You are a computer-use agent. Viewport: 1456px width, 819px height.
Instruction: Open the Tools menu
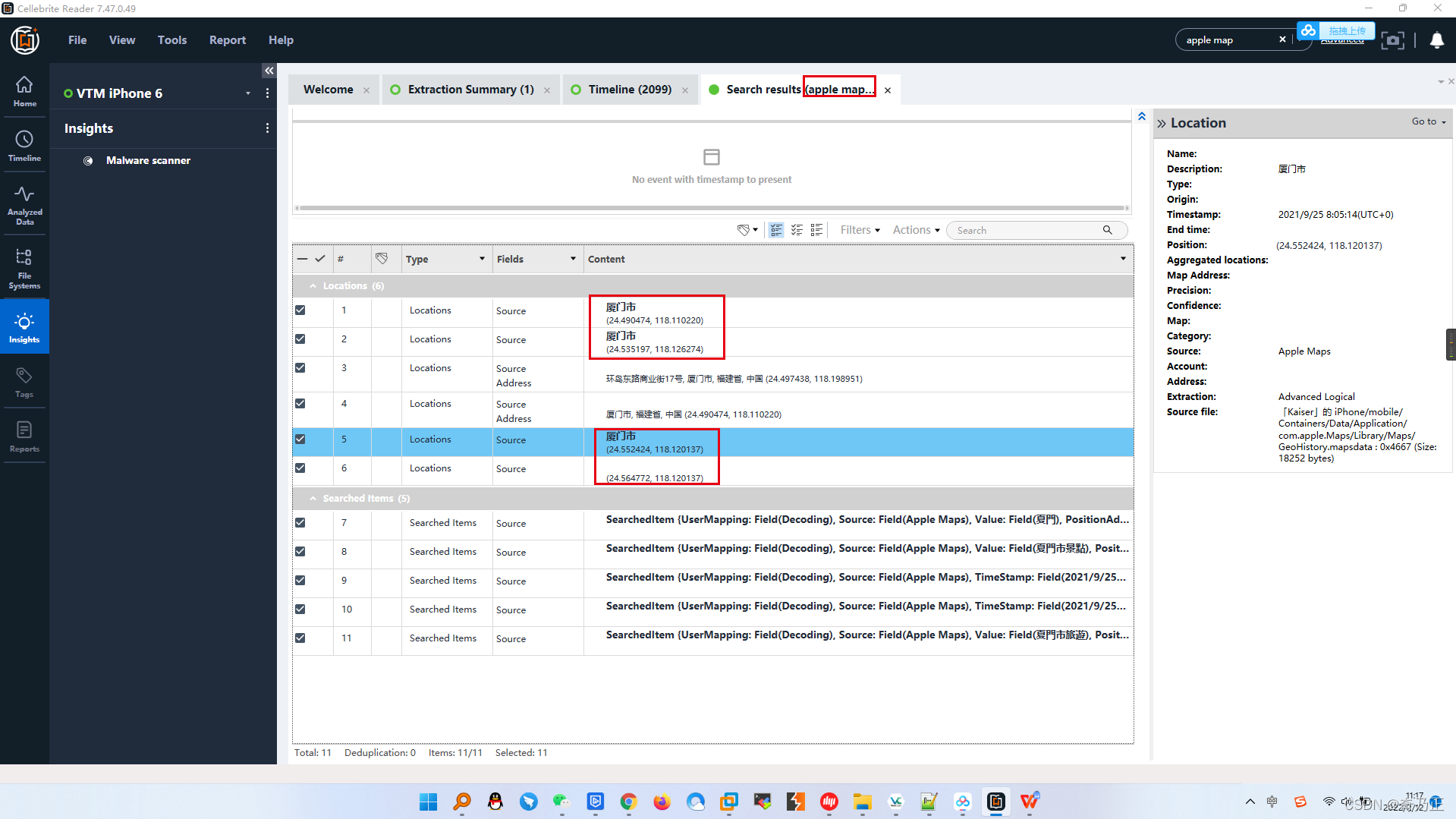click(172, 40)
